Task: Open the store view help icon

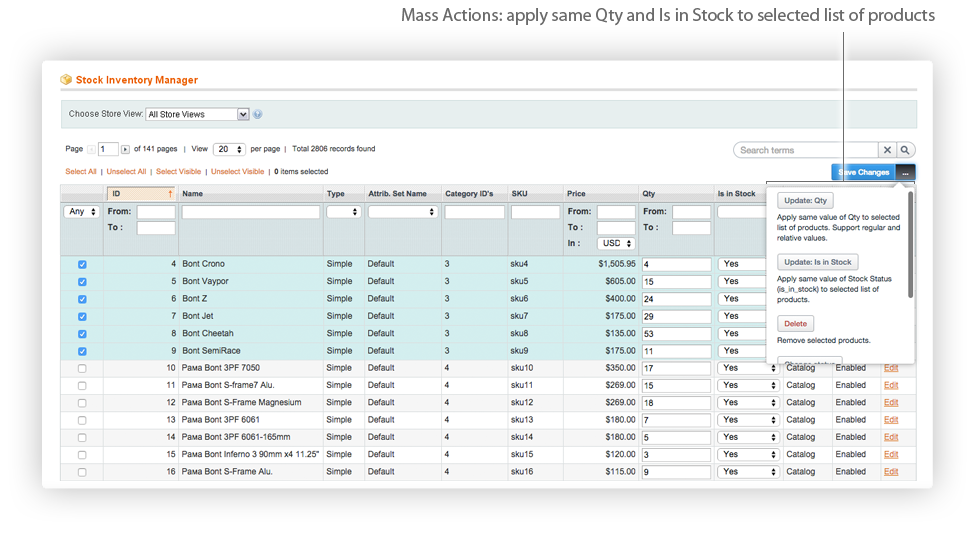Action: click(257, 114)
